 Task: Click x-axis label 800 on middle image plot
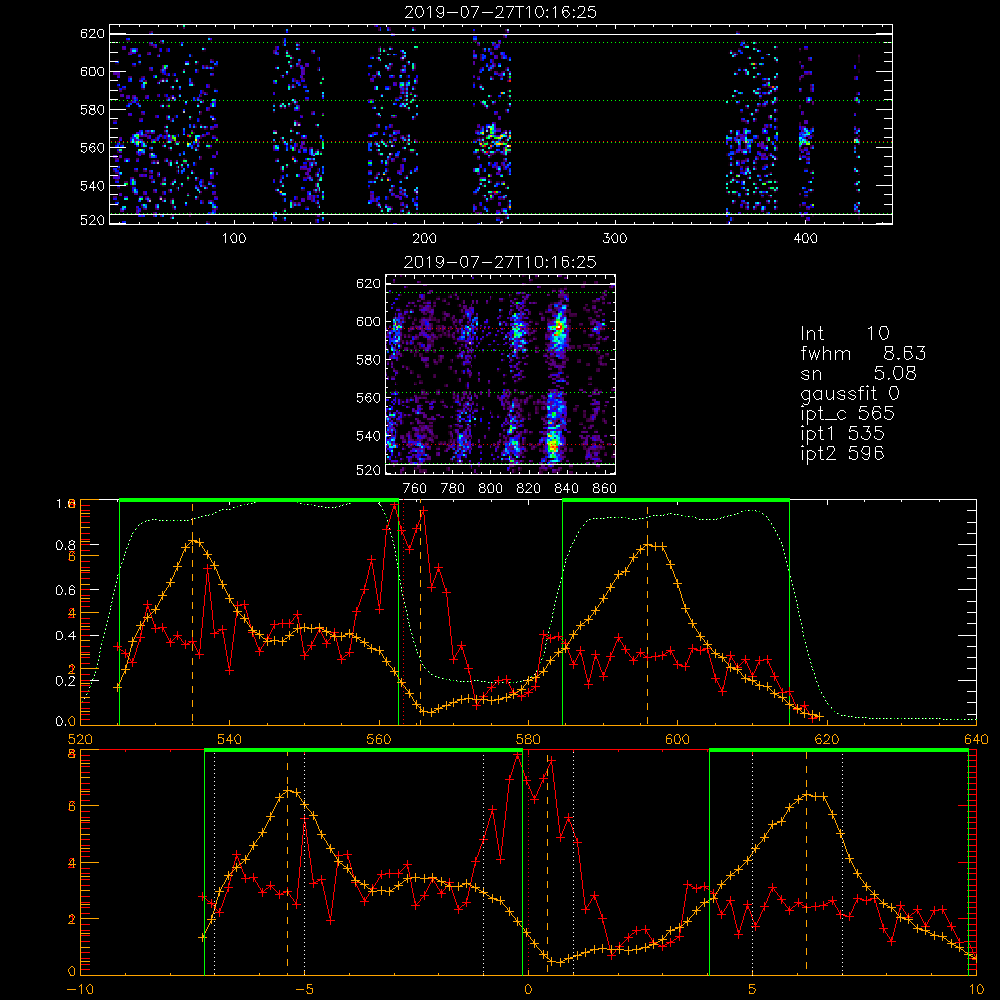pos(490,489)
